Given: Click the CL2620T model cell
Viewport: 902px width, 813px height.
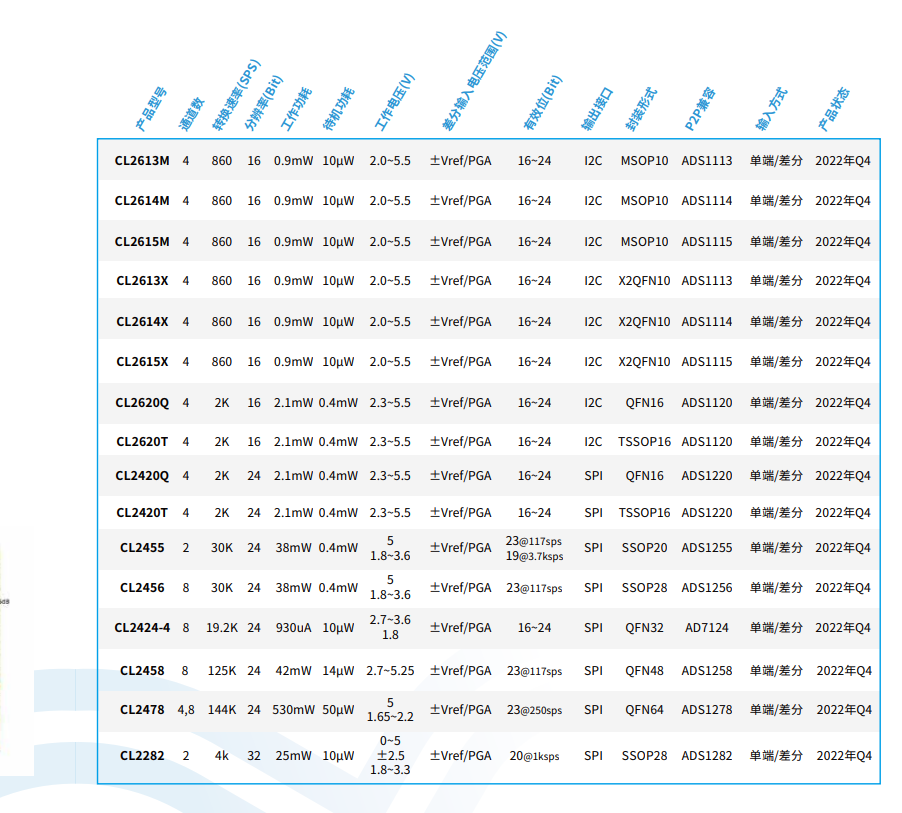Looking at the screenshot, I should click(142, 442).
